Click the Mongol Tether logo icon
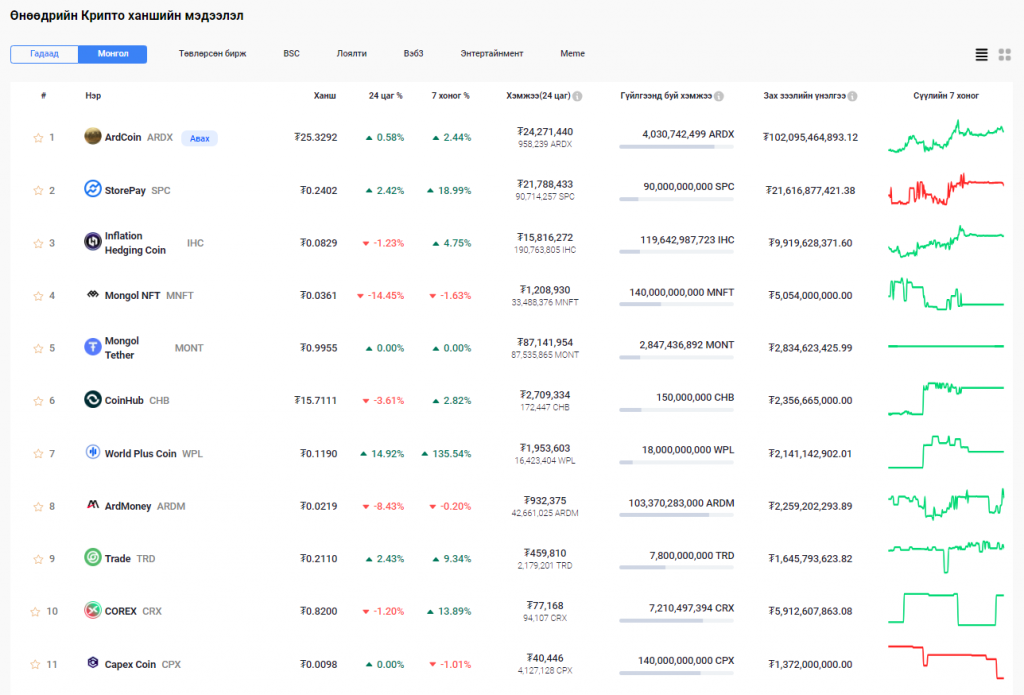The height and width of the screenshot is (695, 1024). pos(93,347)
